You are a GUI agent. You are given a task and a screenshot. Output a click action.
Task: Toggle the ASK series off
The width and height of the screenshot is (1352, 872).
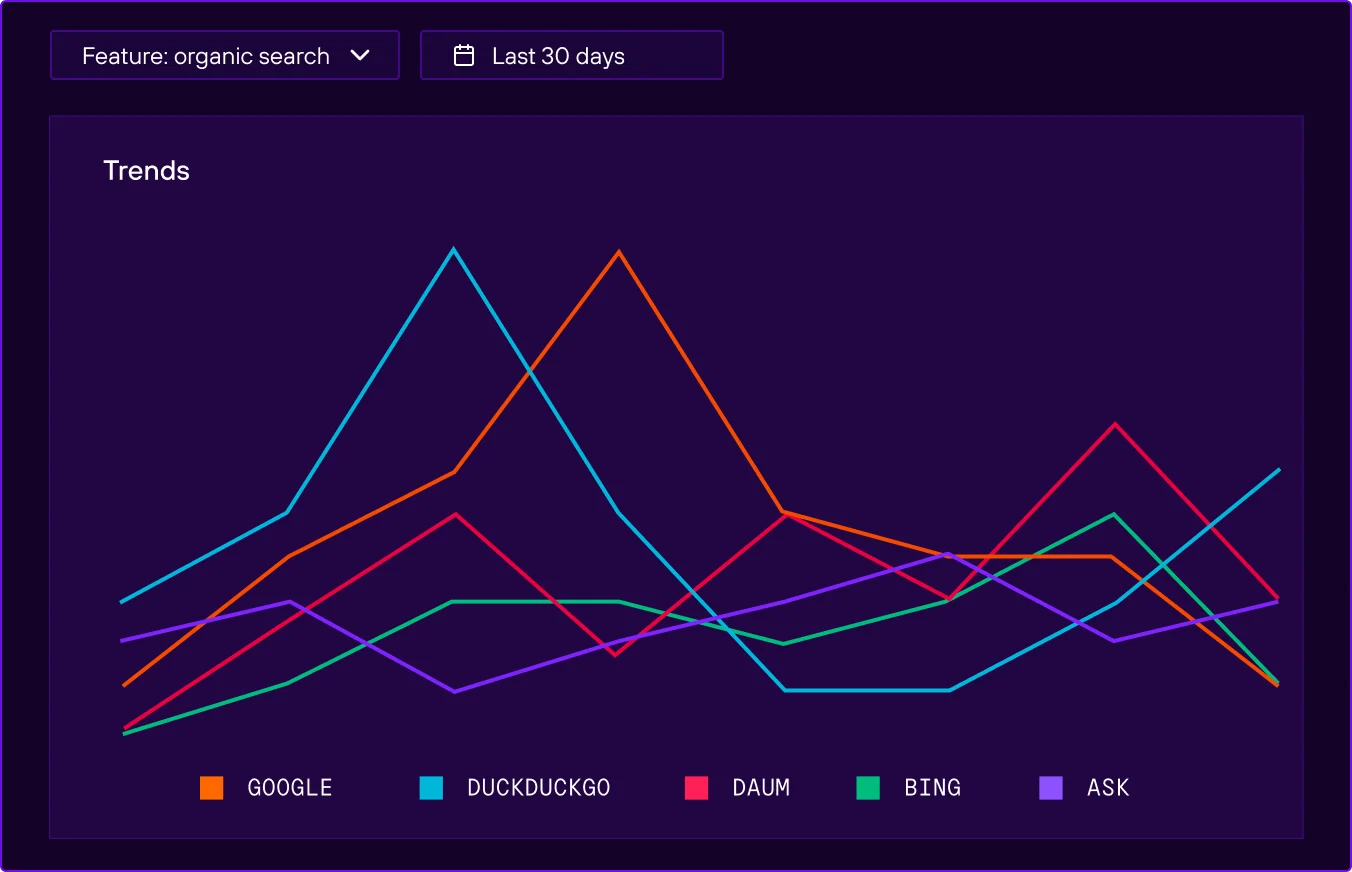pyautogui.click(x=1105, y=787)
